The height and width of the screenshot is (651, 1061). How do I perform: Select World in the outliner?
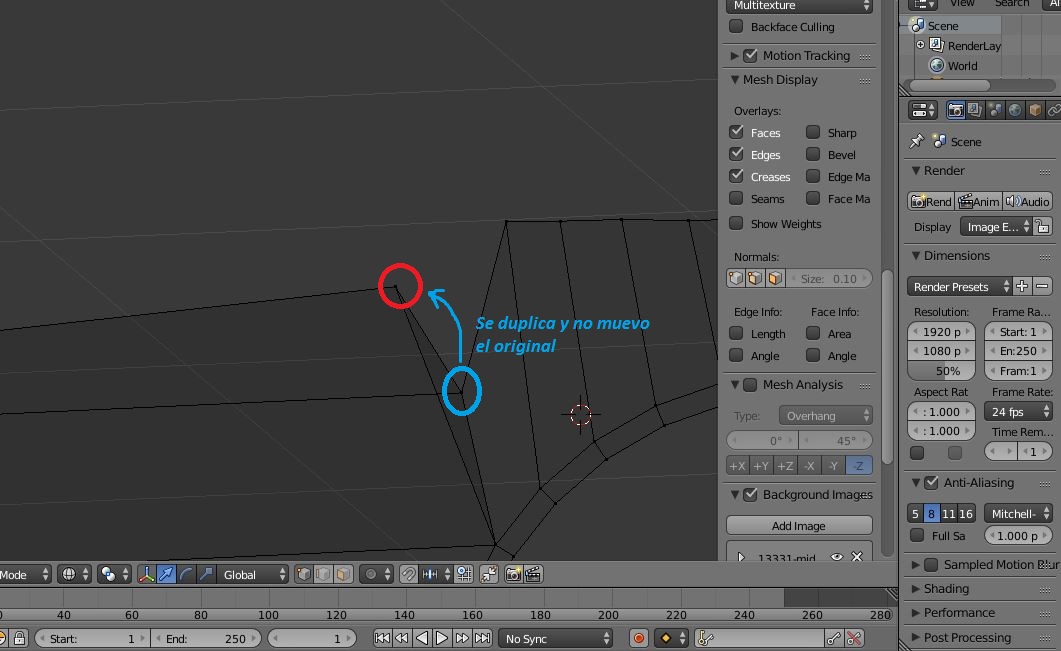coord(962,66)
